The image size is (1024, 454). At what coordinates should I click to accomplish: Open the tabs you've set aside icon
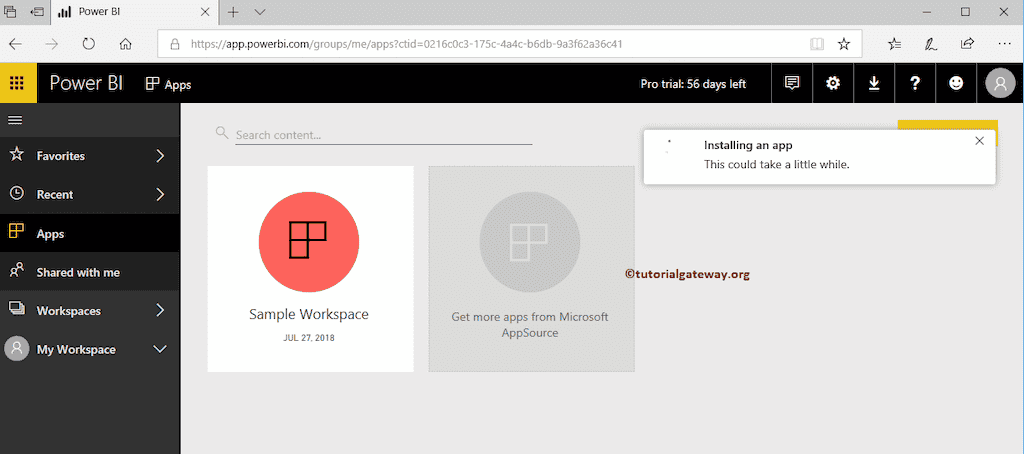(10, 11)
